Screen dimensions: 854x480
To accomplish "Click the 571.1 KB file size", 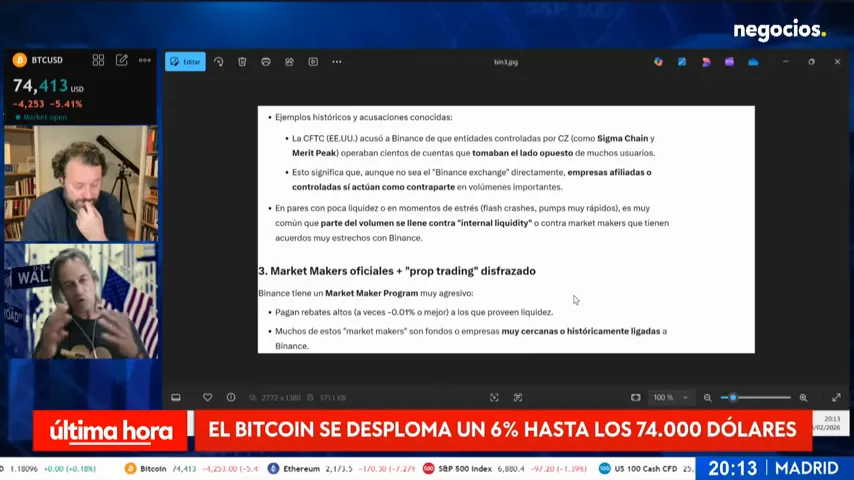I will click(x=333, y=398).
